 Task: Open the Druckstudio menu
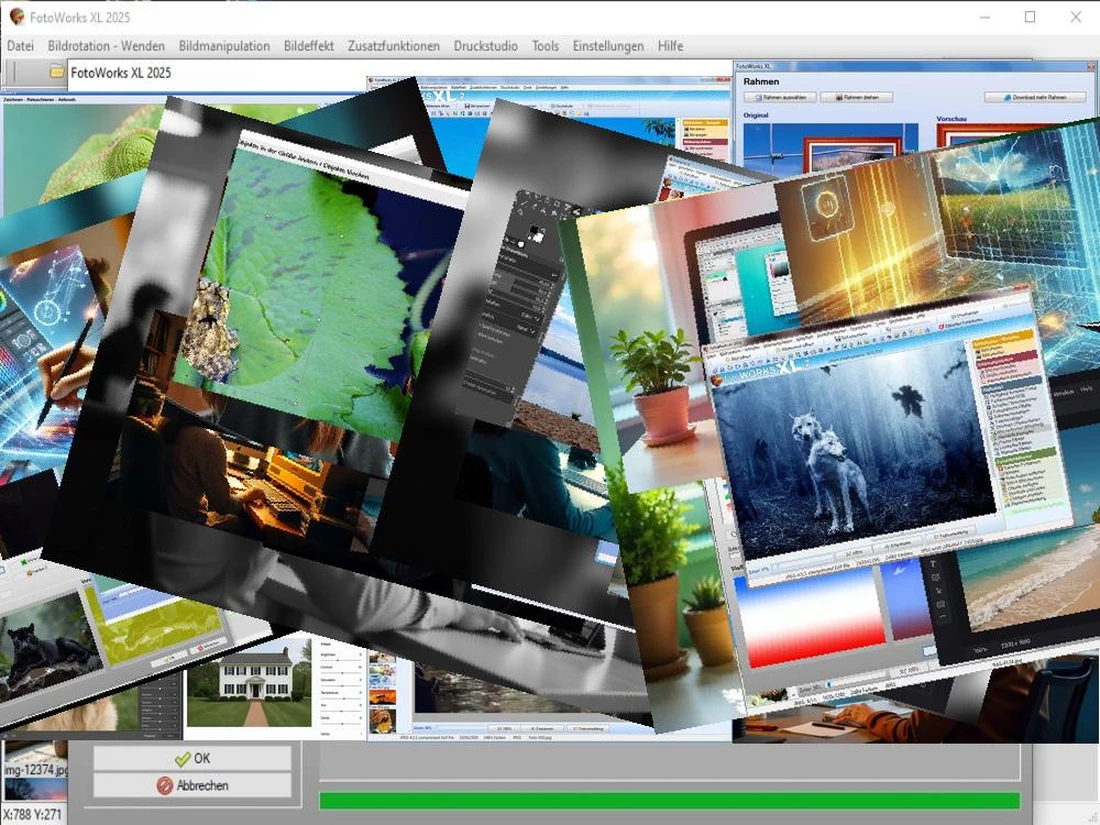pos(485,46)
